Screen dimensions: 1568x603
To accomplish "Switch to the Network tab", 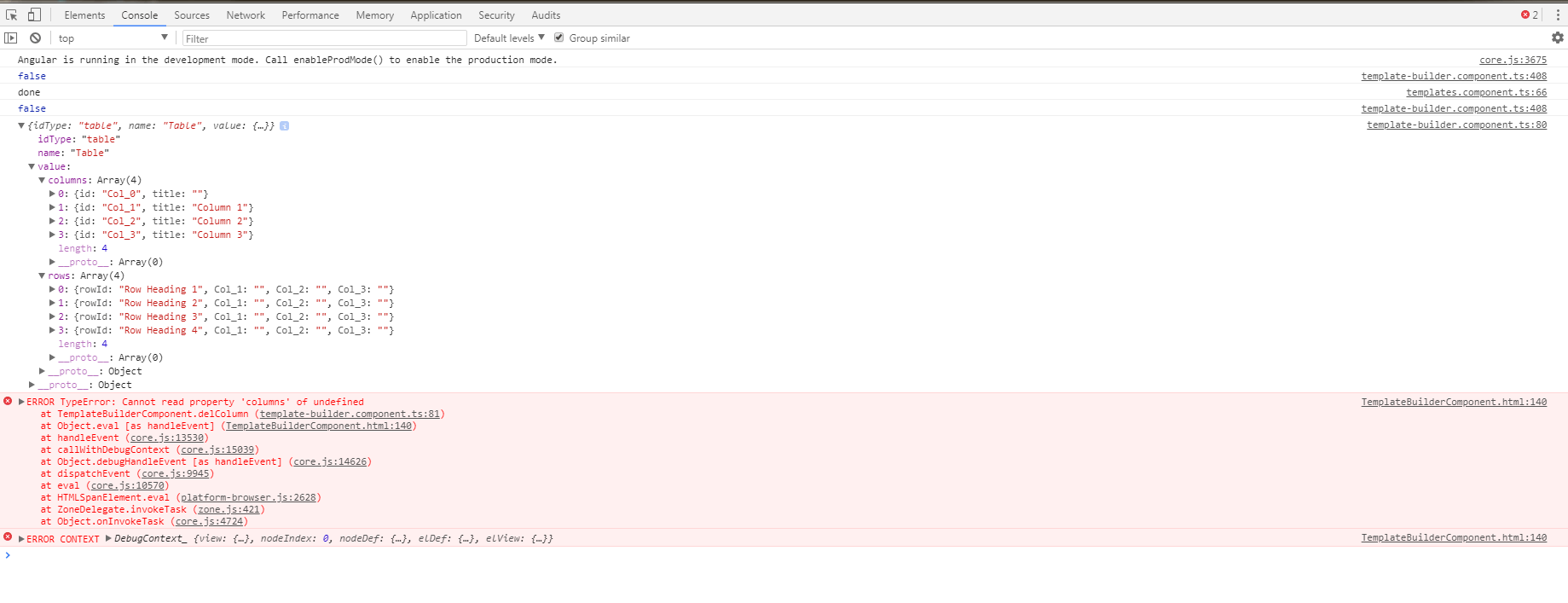I will [x=246, y=14].
